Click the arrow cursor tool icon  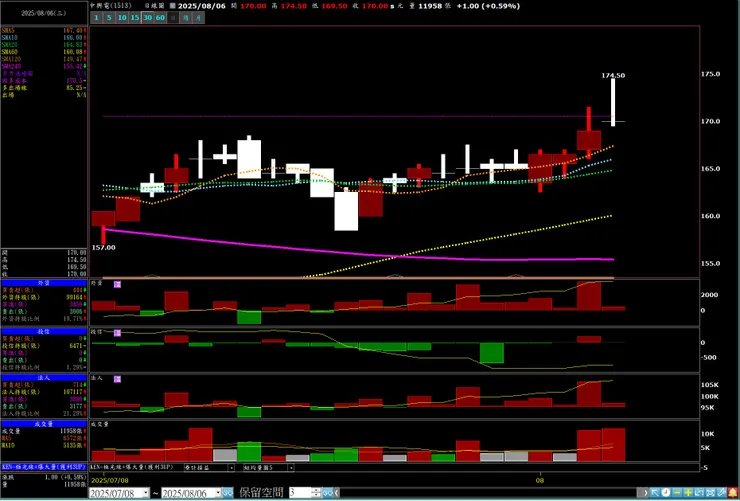point(654,493)
